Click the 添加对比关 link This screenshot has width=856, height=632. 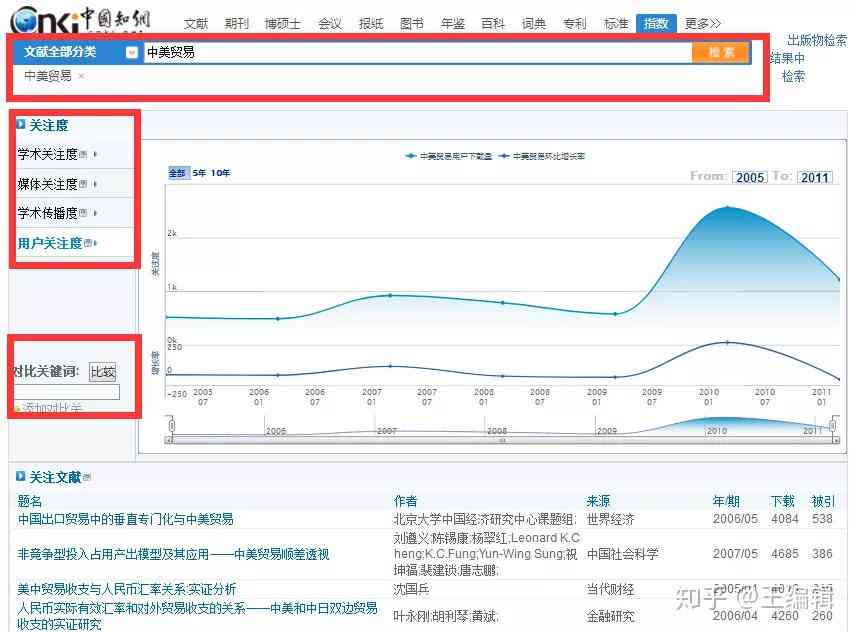50,408
